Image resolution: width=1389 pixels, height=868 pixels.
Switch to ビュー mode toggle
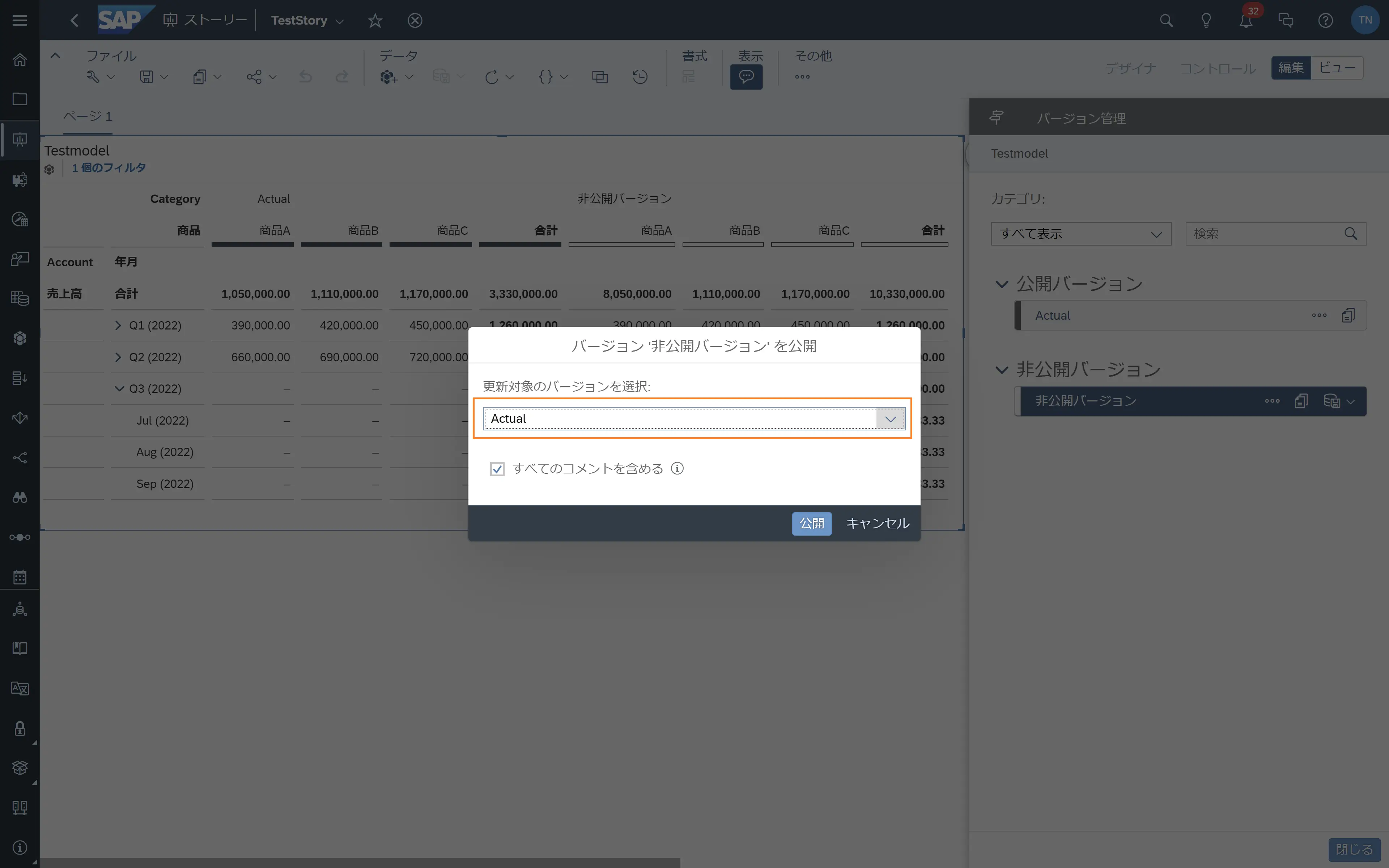tap(1337, 68)
